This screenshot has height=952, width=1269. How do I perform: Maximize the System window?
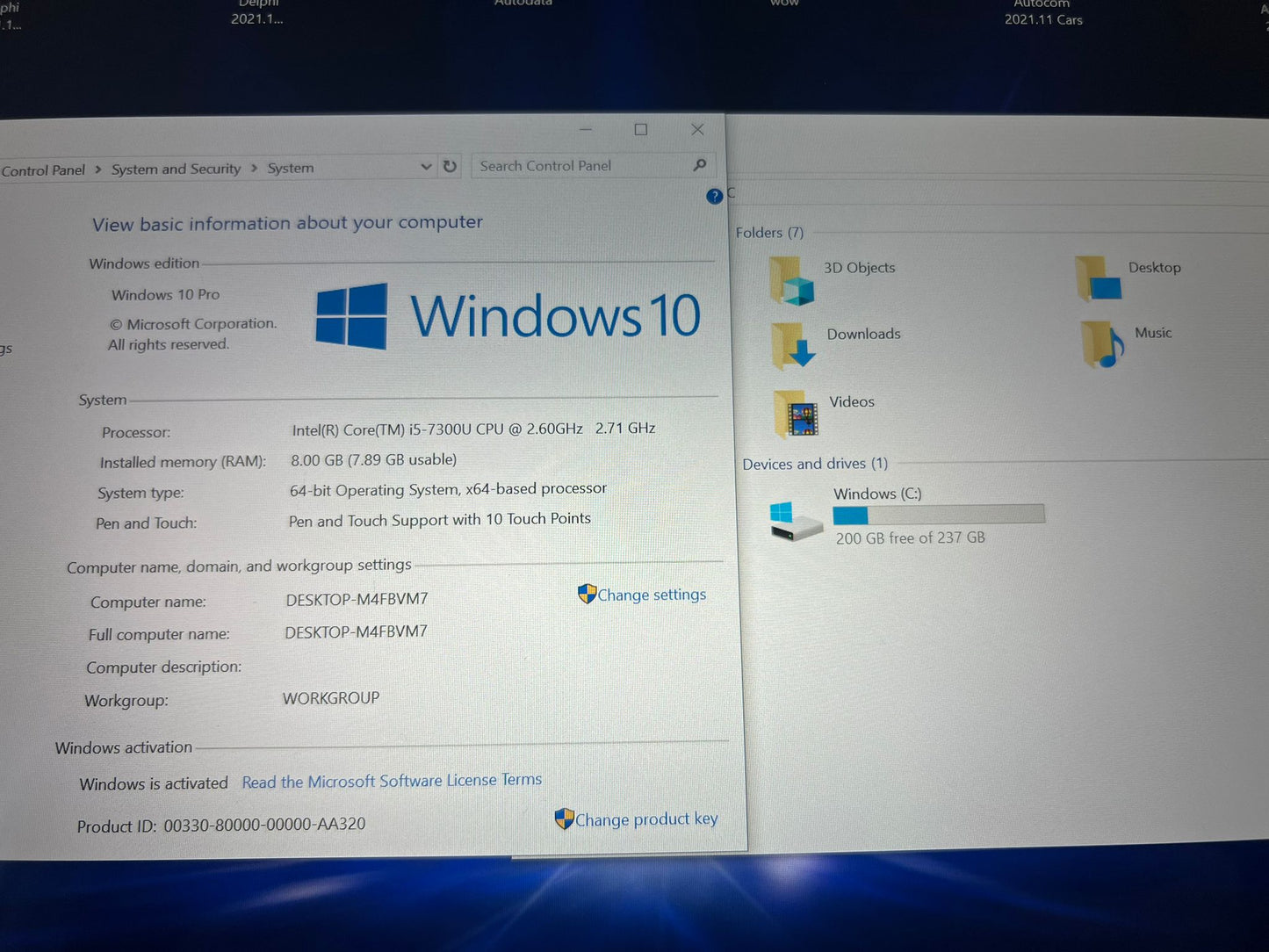tap(641, 130)
